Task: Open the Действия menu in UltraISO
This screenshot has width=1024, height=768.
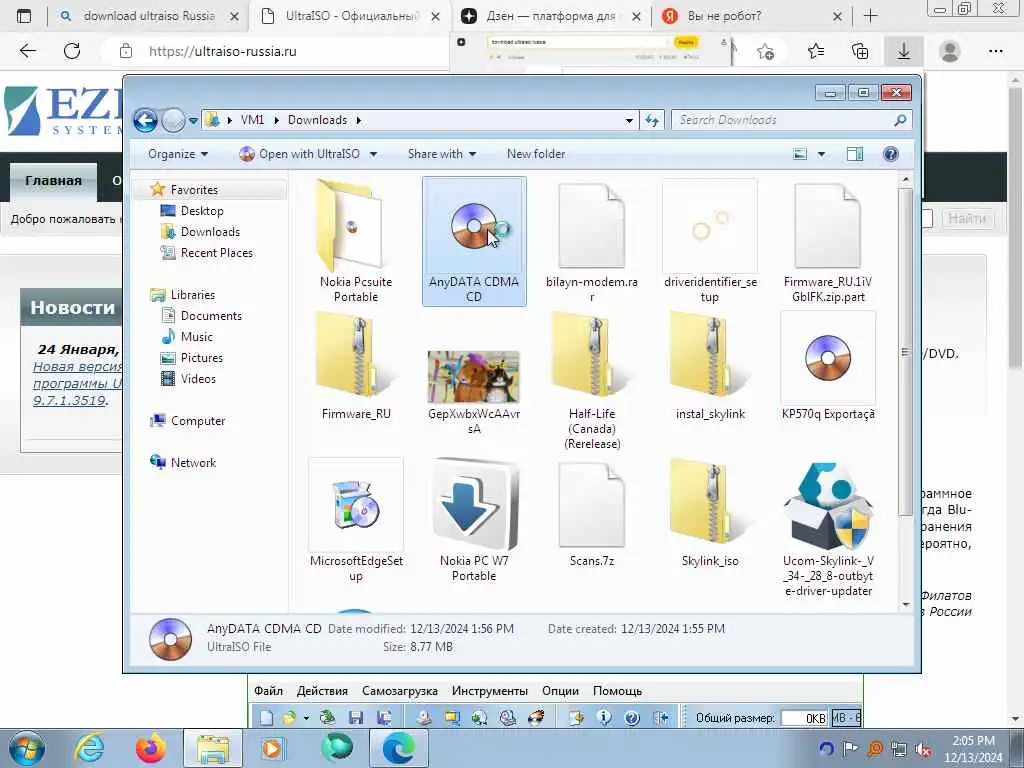Action: pos(322,691)
